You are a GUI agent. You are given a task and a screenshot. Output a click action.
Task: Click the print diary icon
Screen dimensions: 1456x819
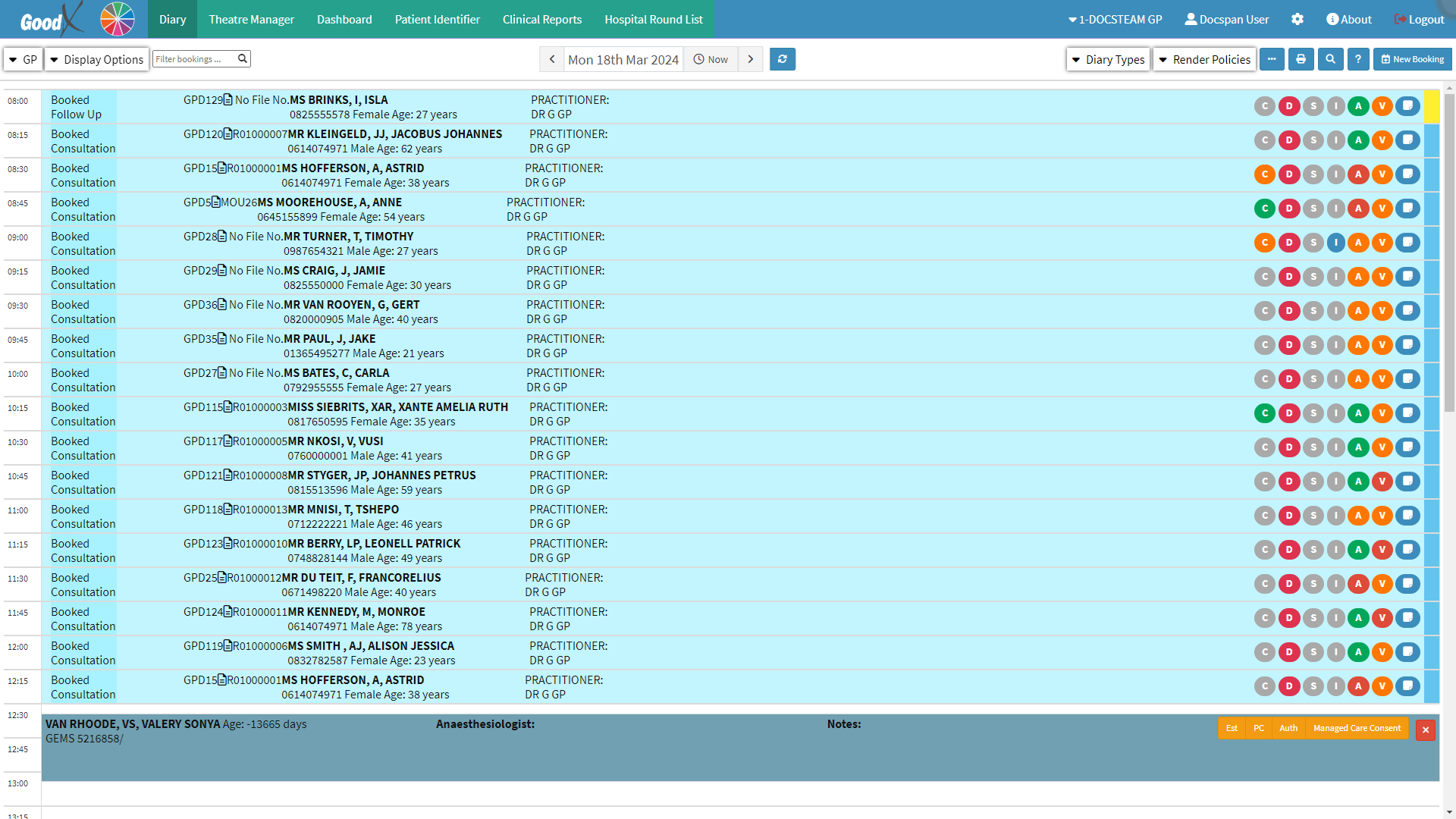pyautogui.click(x=1301, y=59)
